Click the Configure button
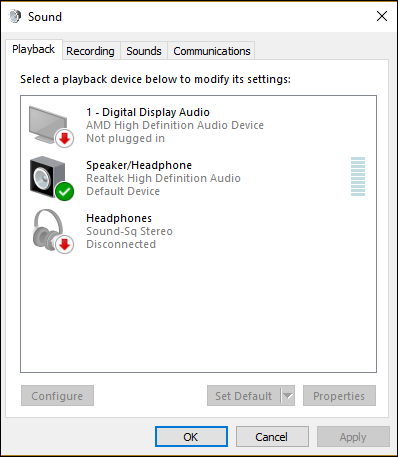398x457 pixels. tap(57, 396)
